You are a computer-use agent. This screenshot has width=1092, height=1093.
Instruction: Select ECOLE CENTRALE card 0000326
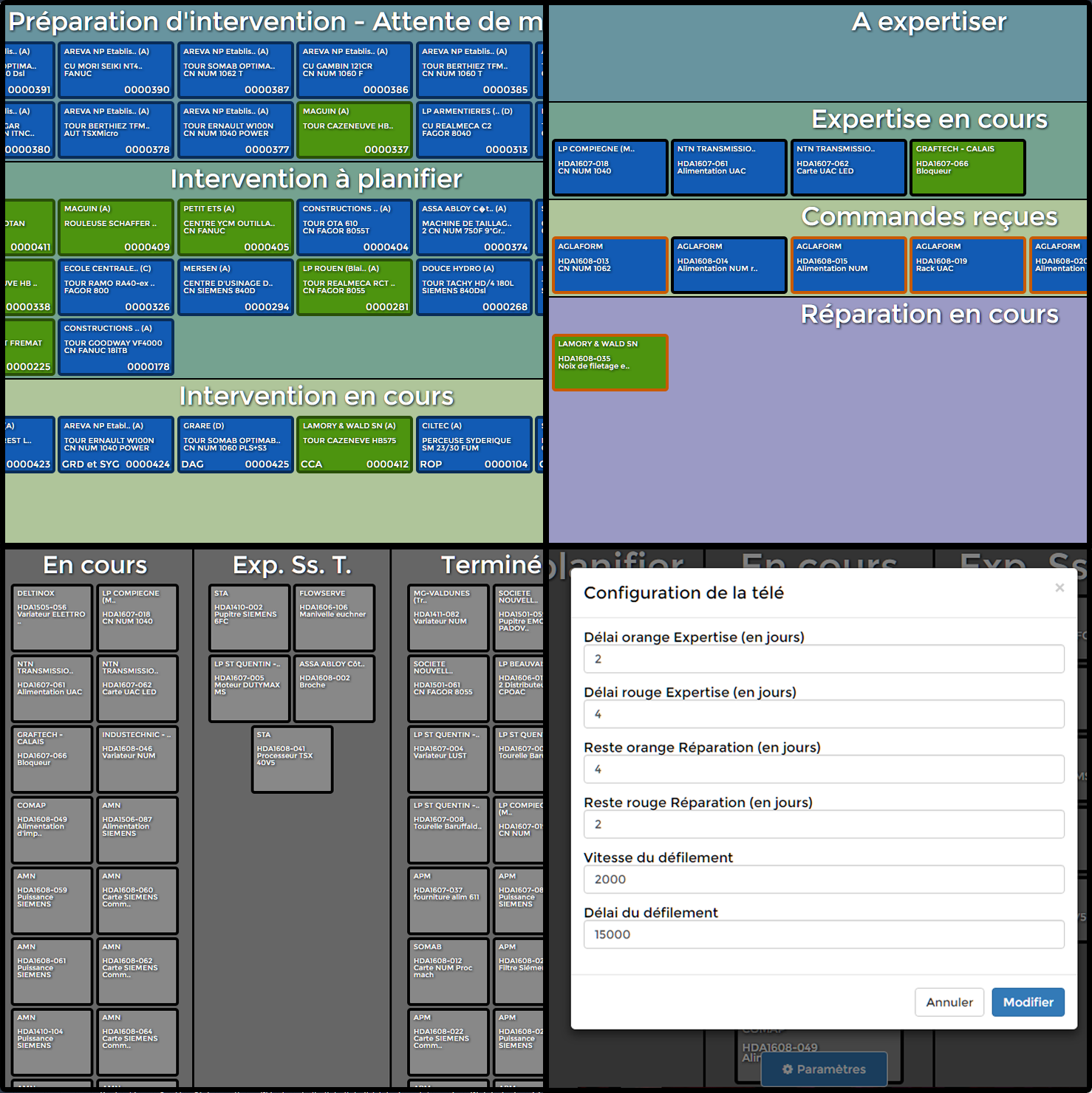(116, 287)
